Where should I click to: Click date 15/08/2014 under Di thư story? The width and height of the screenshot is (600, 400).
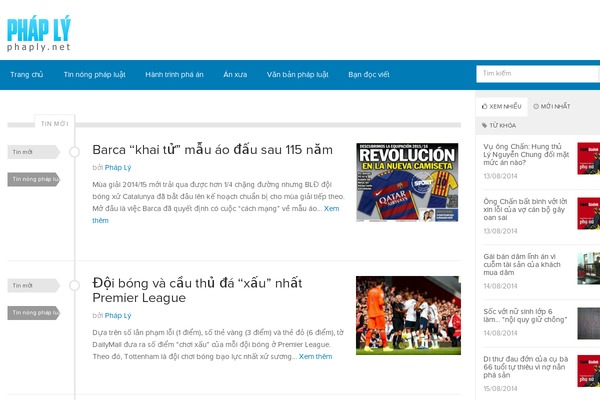(x=500, y=389)
